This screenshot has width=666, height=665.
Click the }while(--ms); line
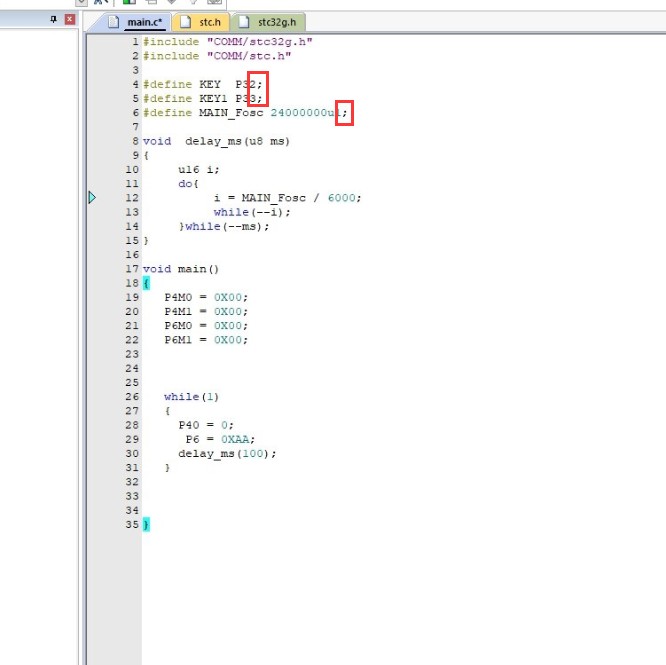224,226
